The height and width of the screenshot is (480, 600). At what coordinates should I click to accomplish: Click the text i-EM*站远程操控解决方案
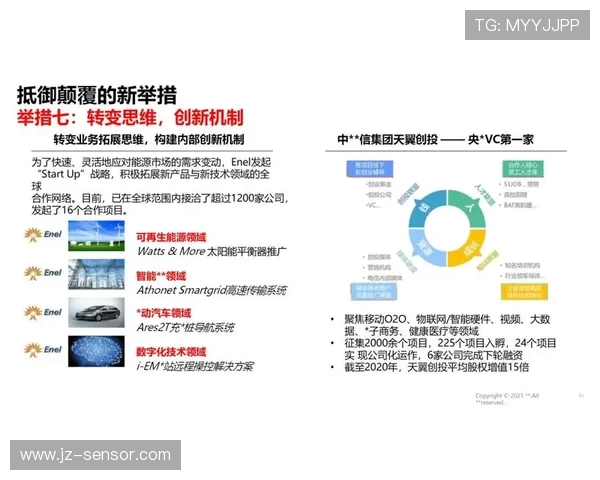pyautogui.click(x=195, y=366)
